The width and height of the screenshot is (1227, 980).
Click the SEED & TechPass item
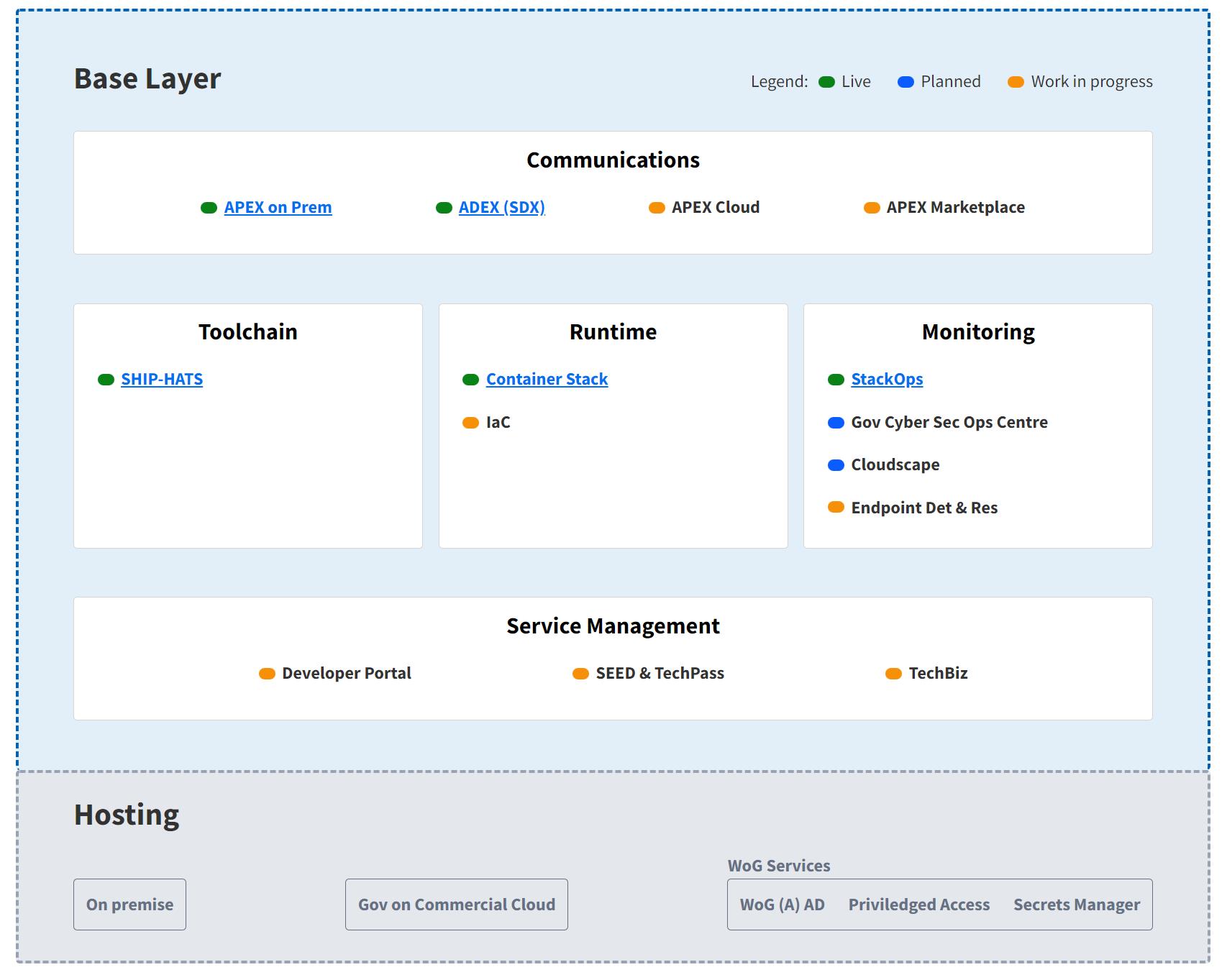point(660,673)
